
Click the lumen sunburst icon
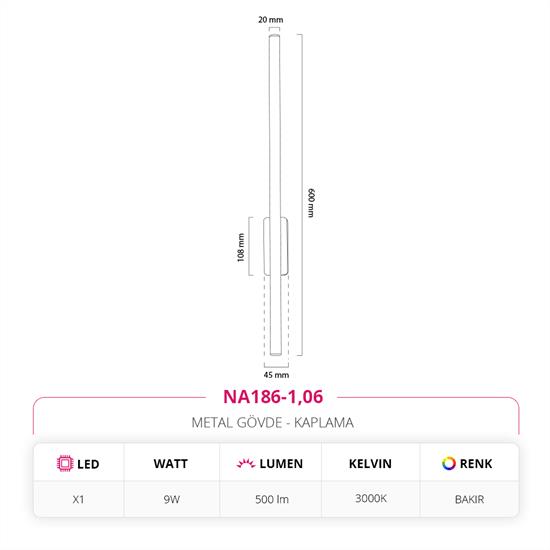[x=246, y=463]
